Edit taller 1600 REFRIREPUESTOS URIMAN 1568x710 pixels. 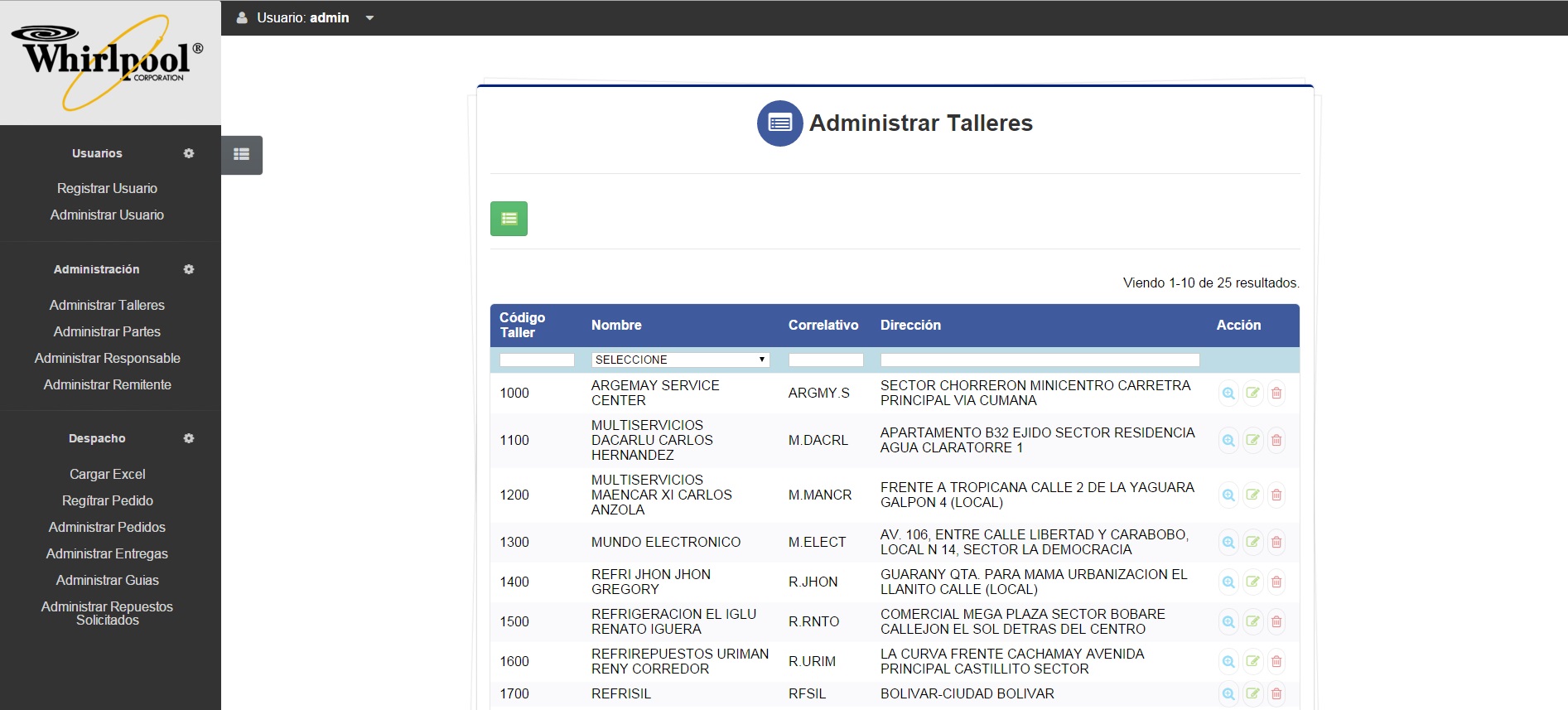1252,661
